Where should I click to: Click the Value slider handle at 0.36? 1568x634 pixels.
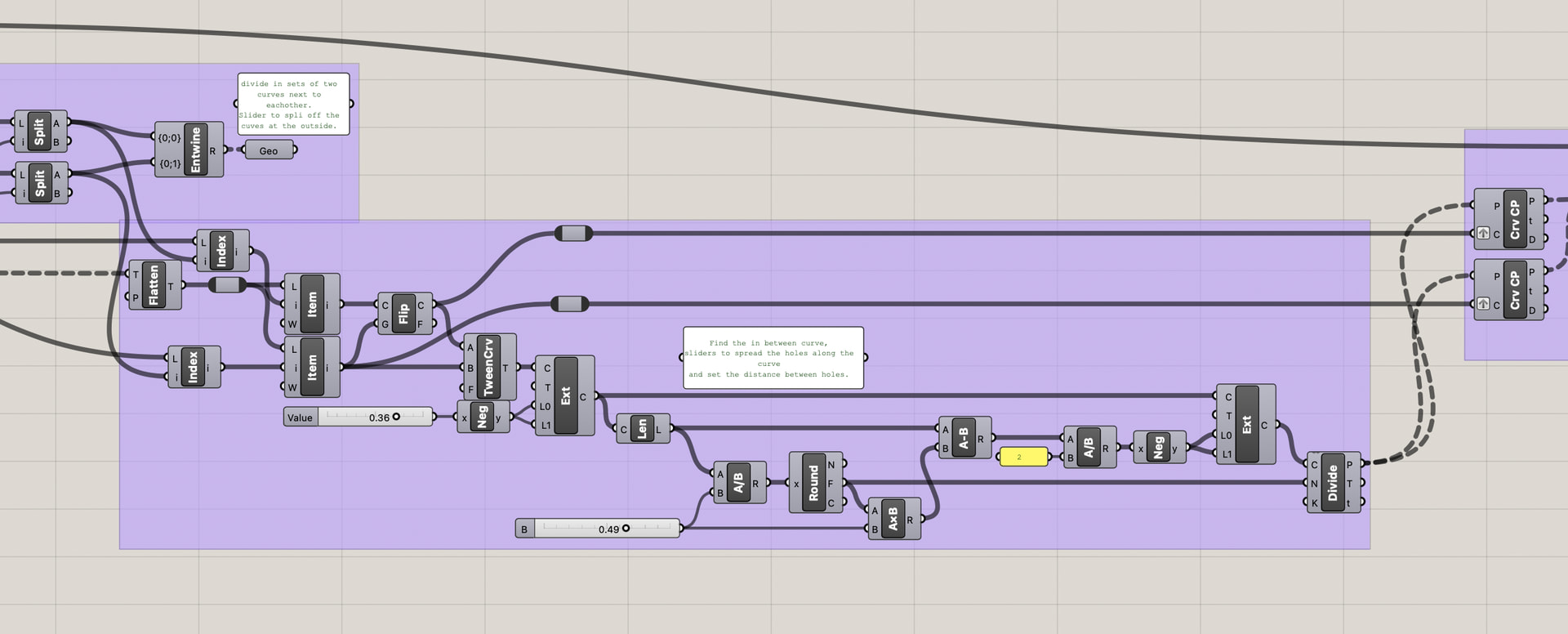(396, 417)
